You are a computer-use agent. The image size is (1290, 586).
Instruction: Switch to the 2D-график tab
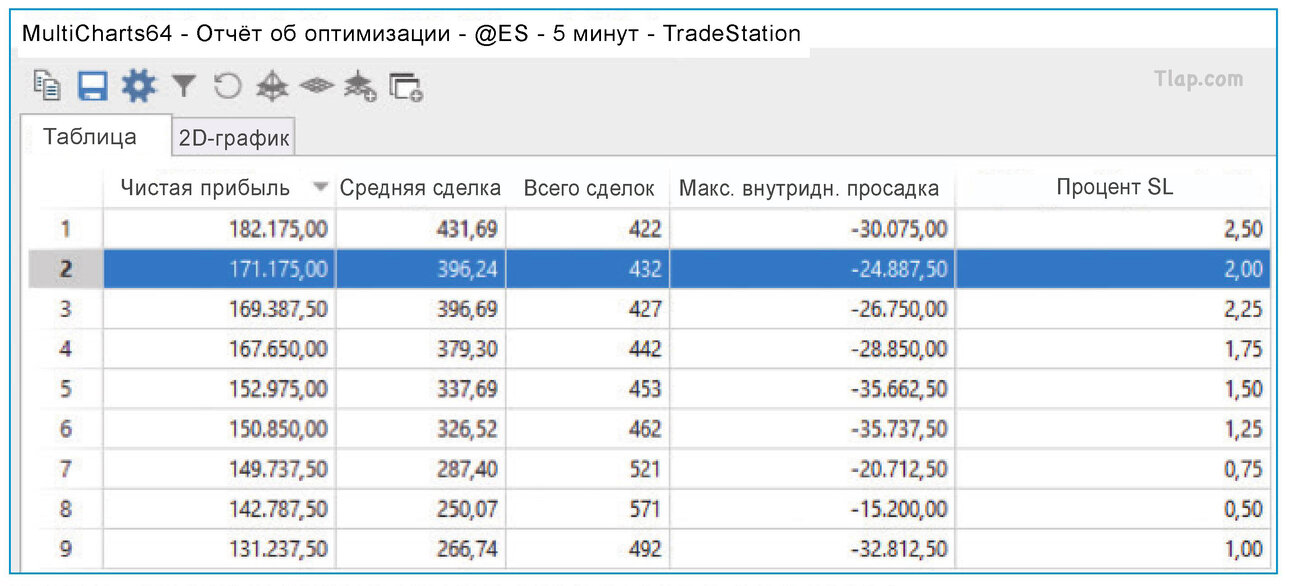[x=234, y=139]
